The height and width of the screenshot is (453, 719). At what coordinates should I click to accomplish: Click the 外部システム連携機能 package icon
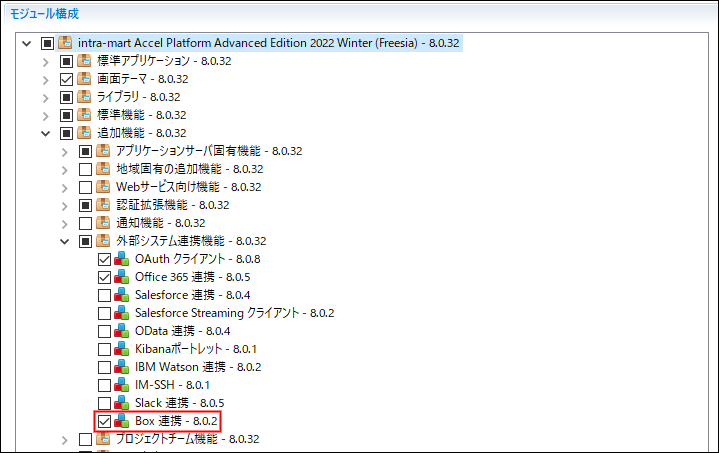click(x=103, y=241)
